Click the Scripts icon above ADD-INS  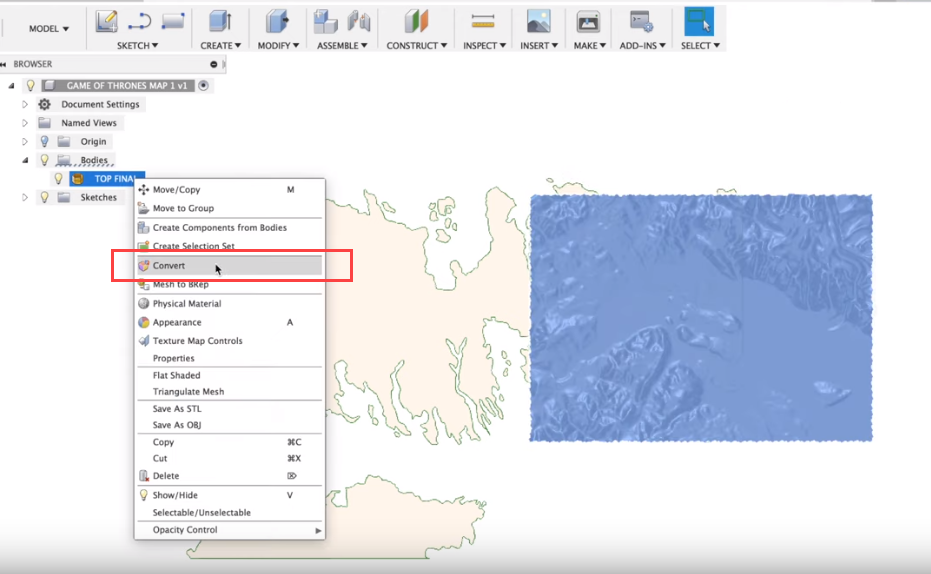641,21
